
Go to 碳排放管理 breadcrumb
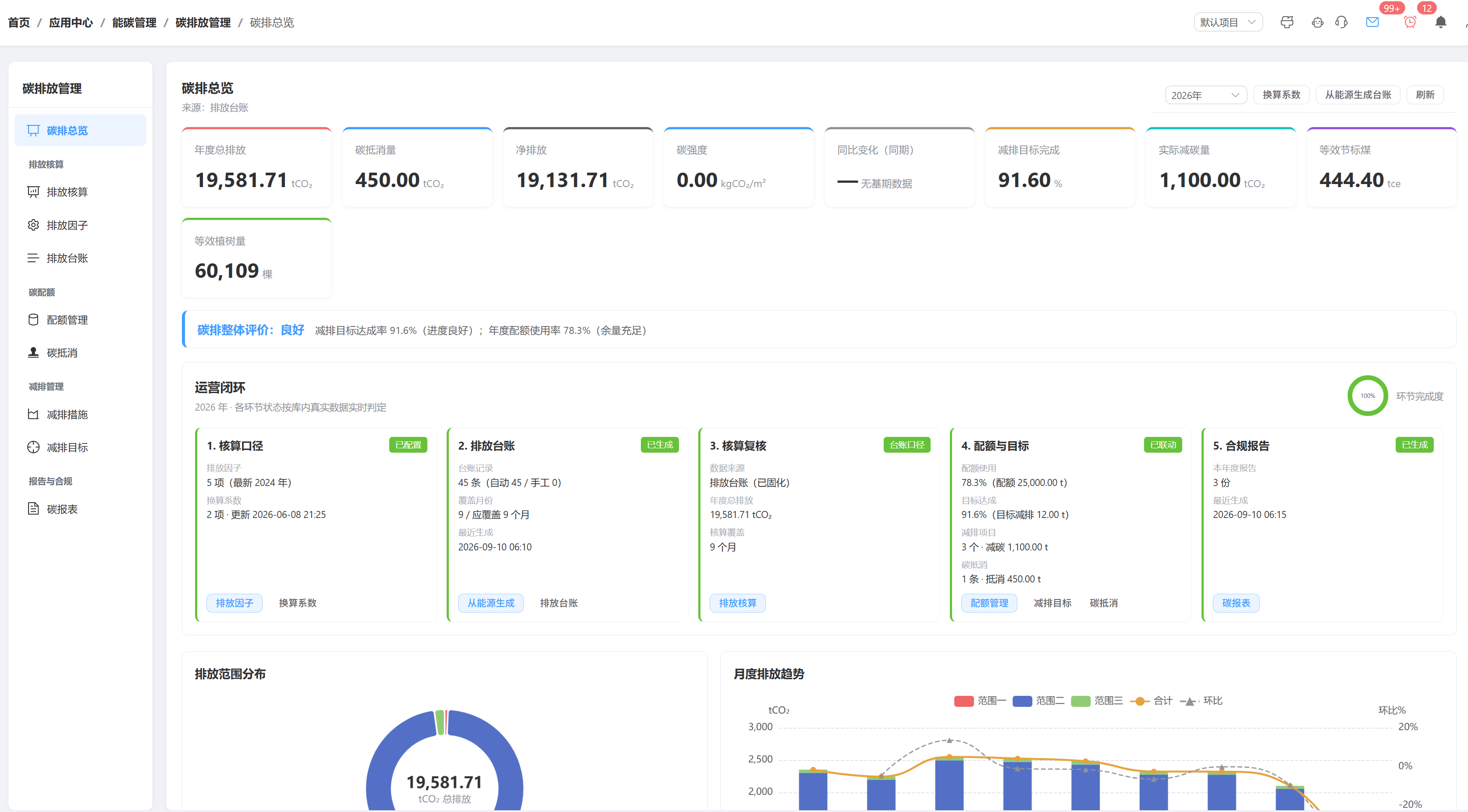(203, 22)
